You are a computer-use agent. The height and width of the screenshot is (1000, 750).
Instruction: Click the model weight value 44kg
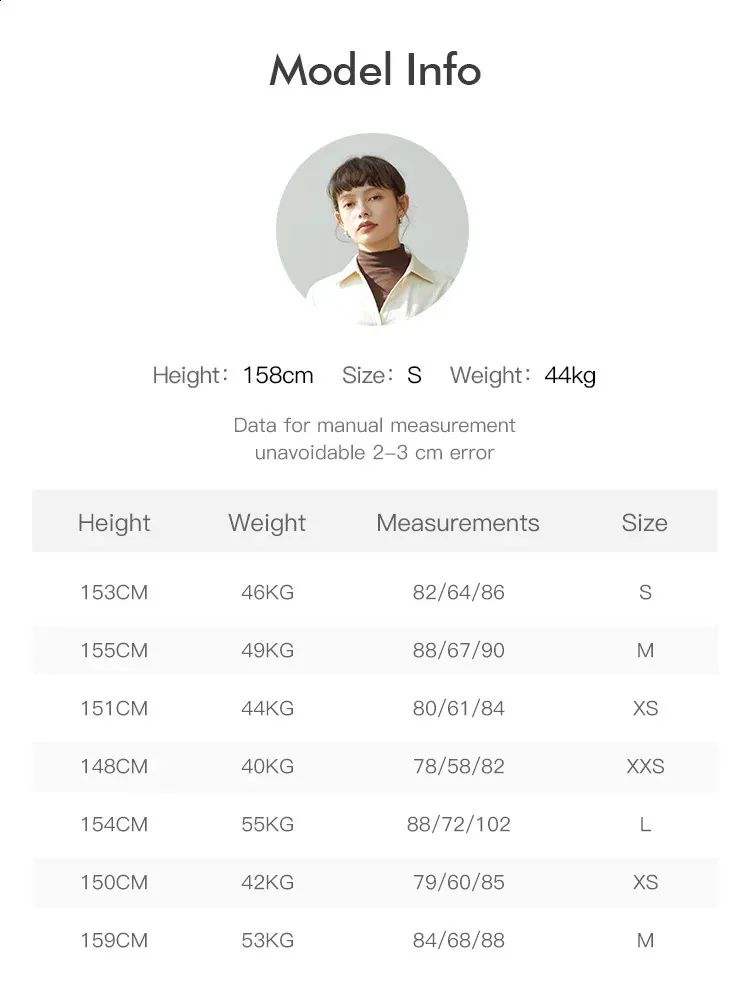click(x=570, y=376)
